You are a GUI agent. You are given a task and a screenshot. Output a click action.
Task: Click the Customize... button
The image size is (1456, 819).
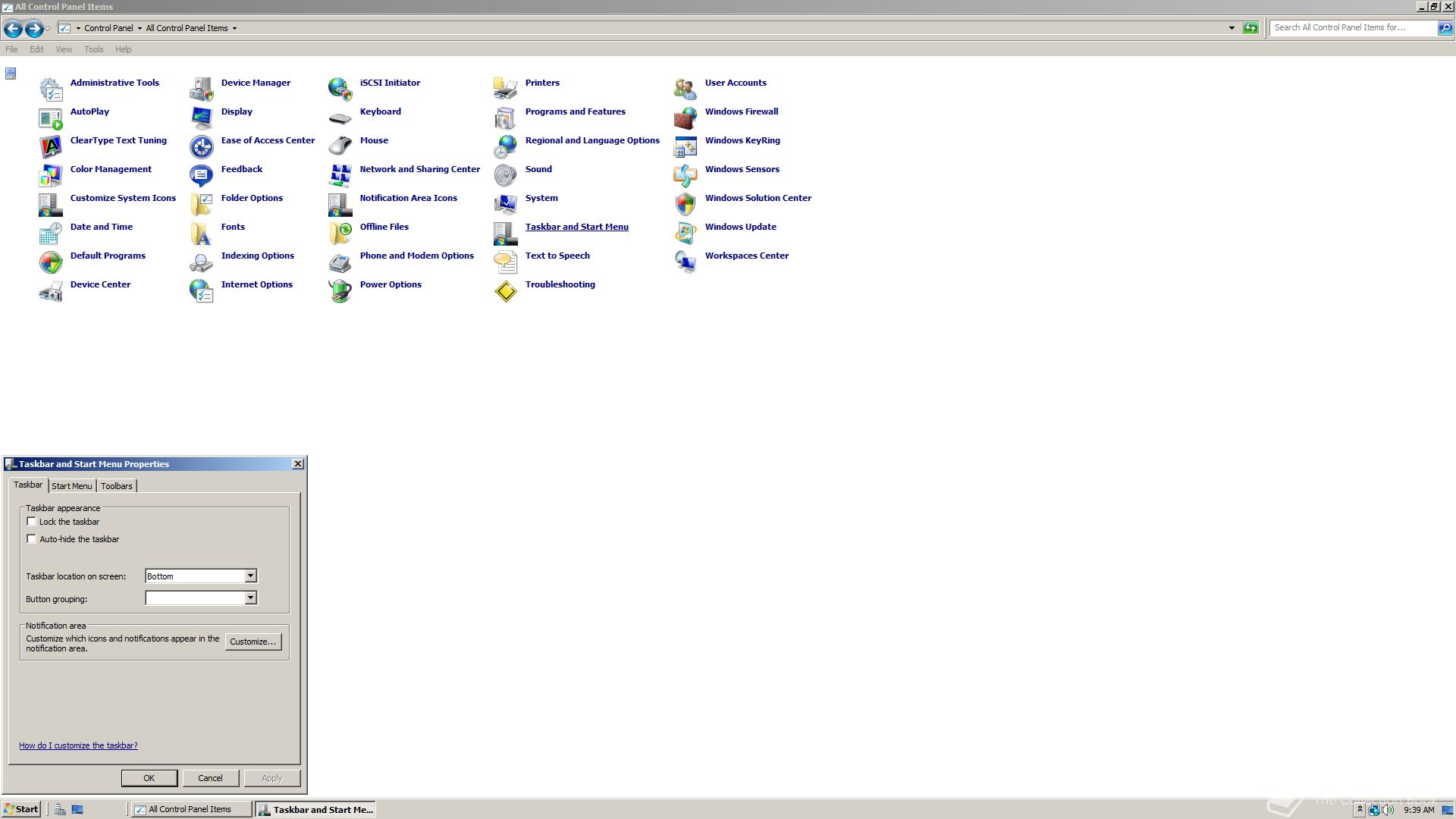tap(253, 642)
